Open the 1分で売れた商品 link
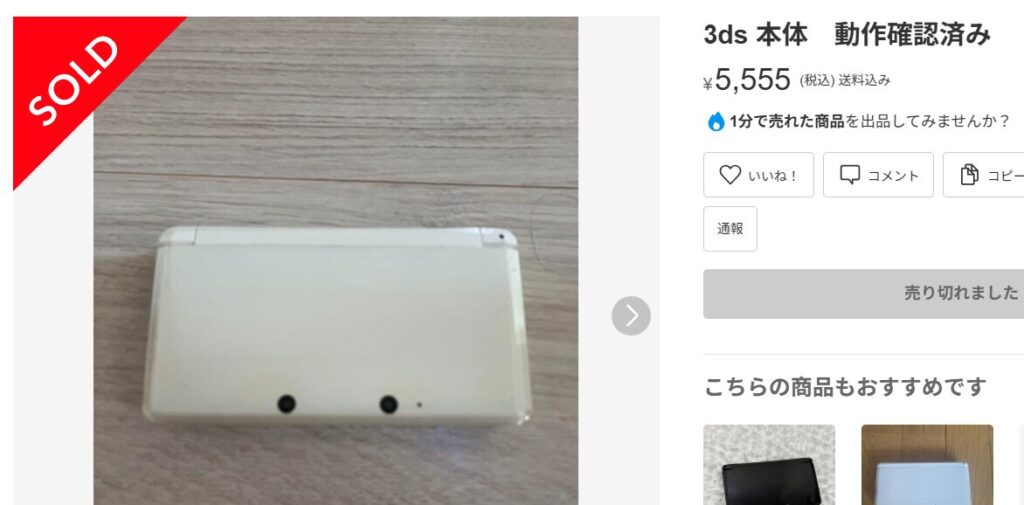1024x505 pixels. pyautogui.click(x=787, y=122)
